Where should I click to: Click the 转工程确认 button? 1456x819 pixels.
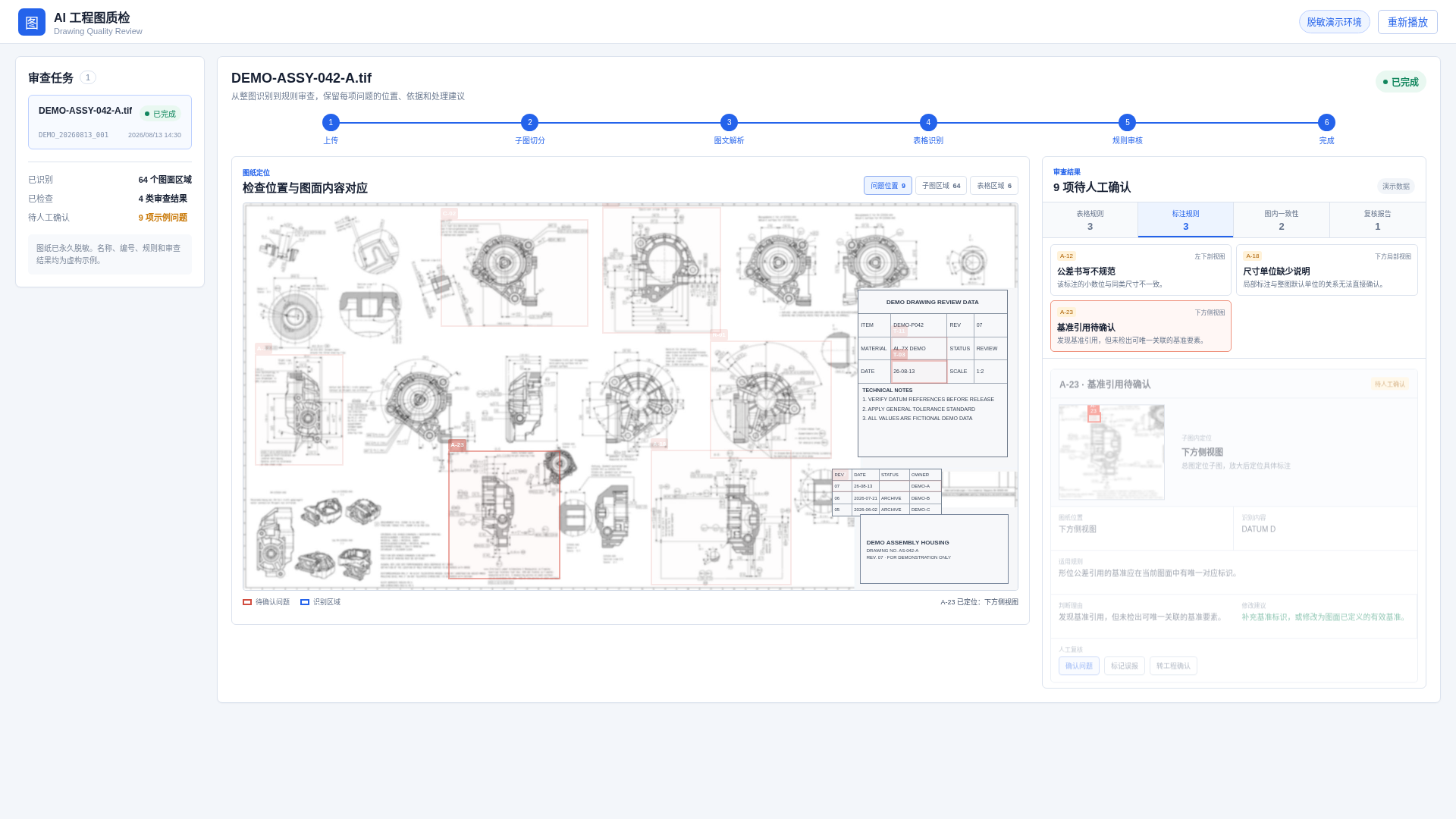[1173, 666]
